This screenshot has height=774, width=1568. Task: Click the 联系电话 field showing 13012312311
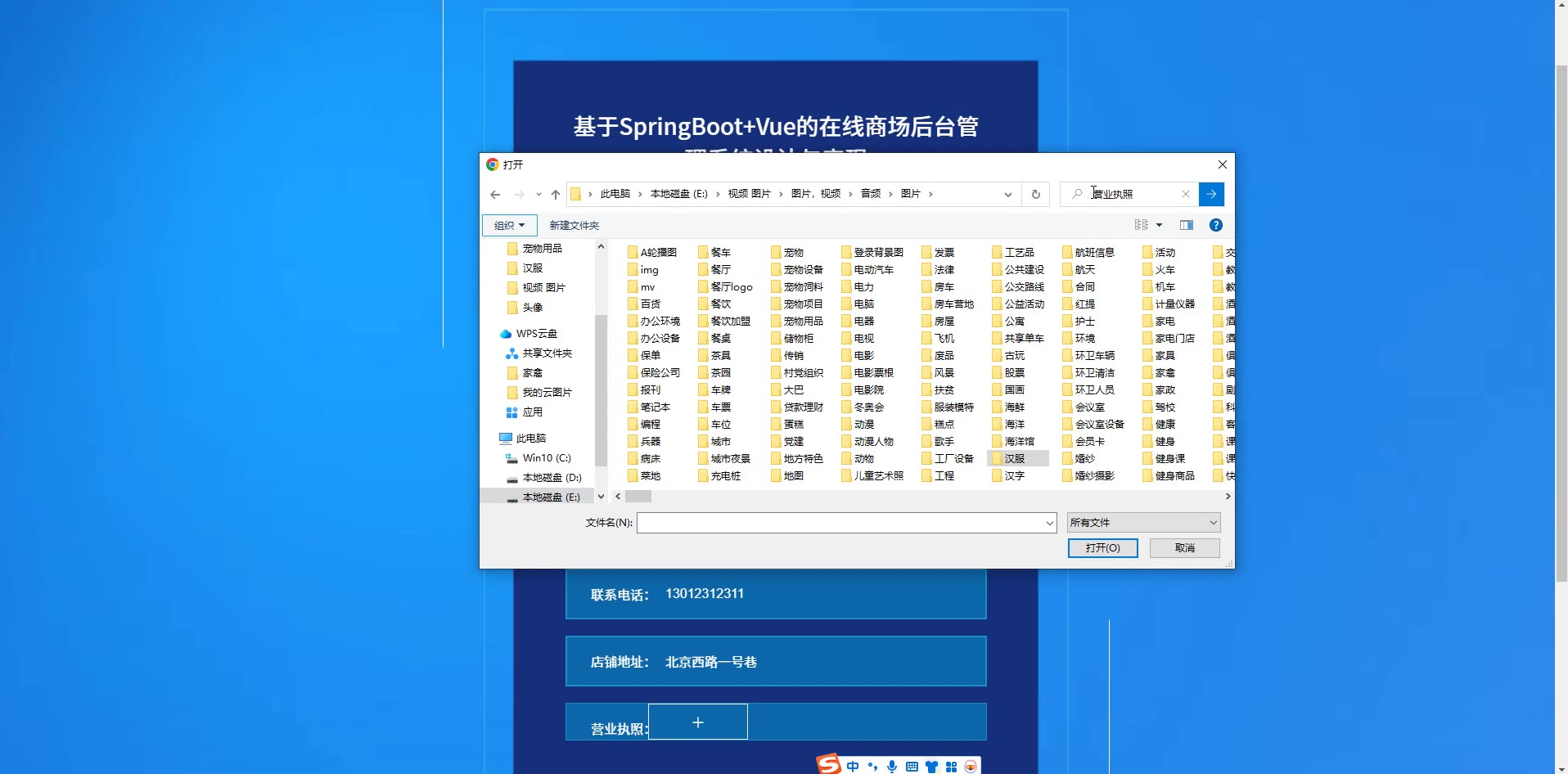point(776,595)
